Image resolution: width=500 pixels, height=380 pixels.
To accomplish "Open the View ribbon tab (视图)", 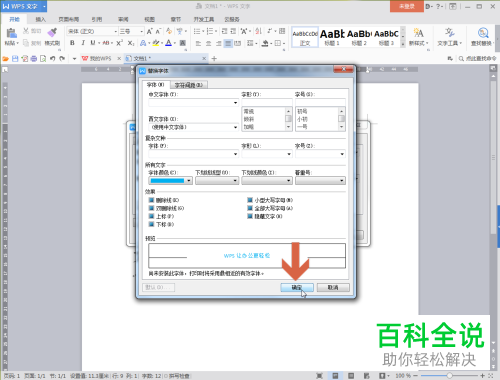I will (149, 19).
